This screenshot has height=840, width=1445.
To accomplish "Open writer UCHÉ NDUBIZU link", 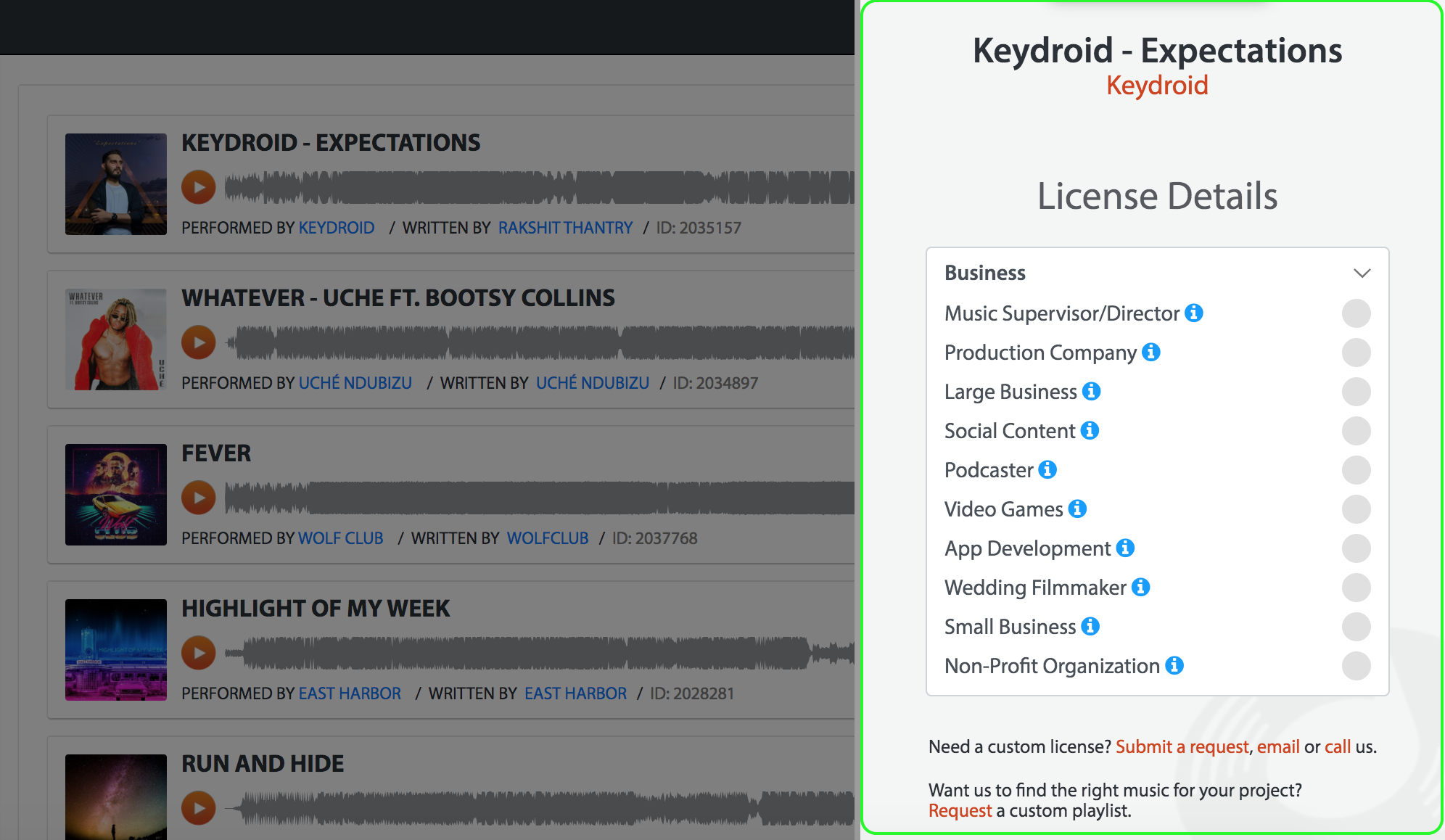I will pos(593,383).
